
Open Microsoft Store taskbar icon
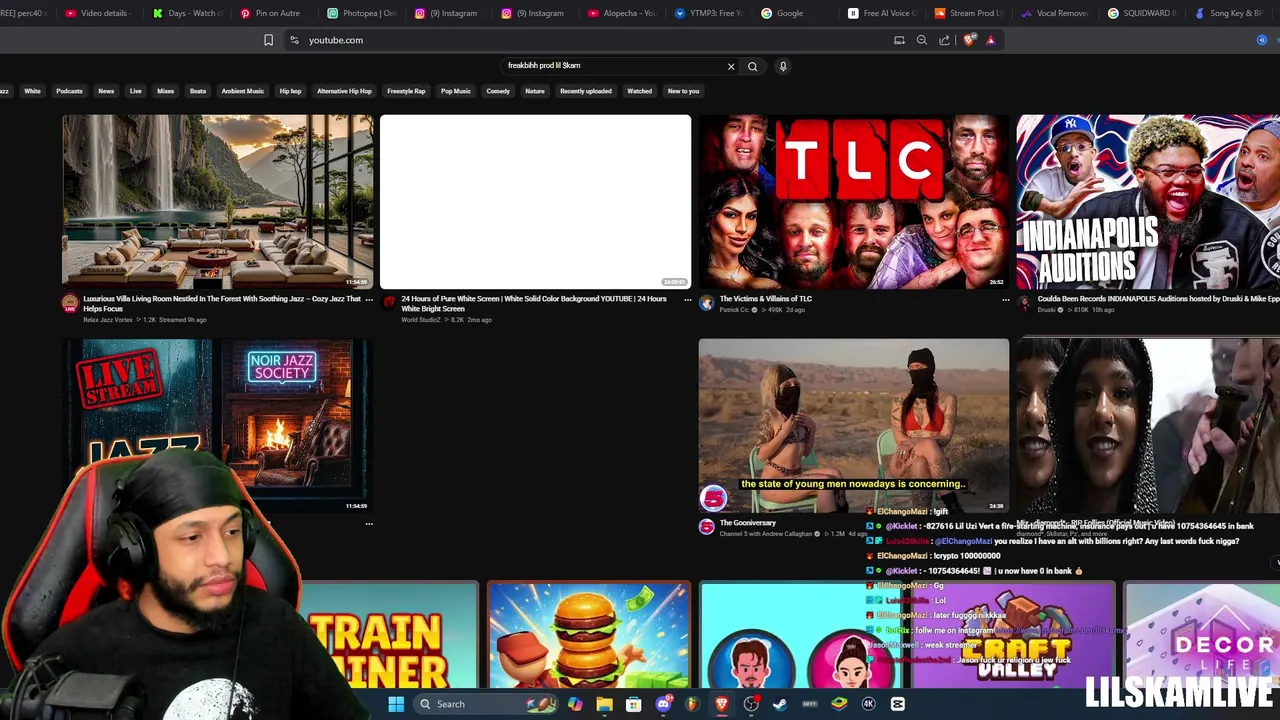[x=633, y=704]
